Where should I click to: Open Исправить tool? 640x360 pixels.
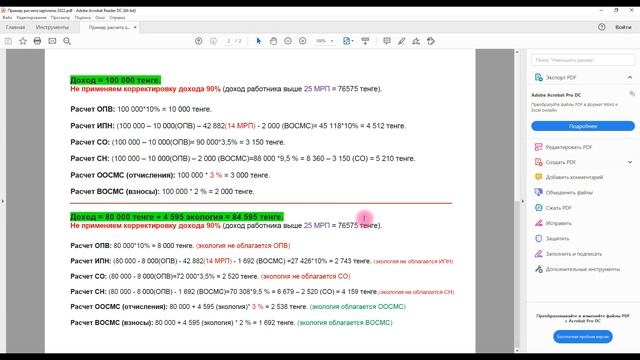[x=553, y=223]
